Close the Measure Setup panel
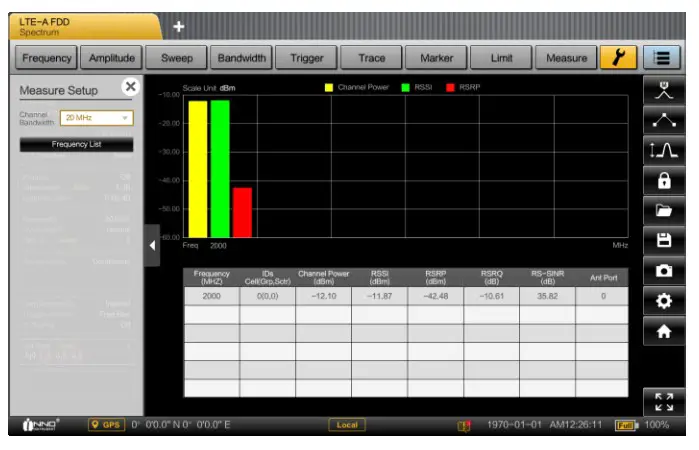Screen dimensions: 699x450 point(131,86)
